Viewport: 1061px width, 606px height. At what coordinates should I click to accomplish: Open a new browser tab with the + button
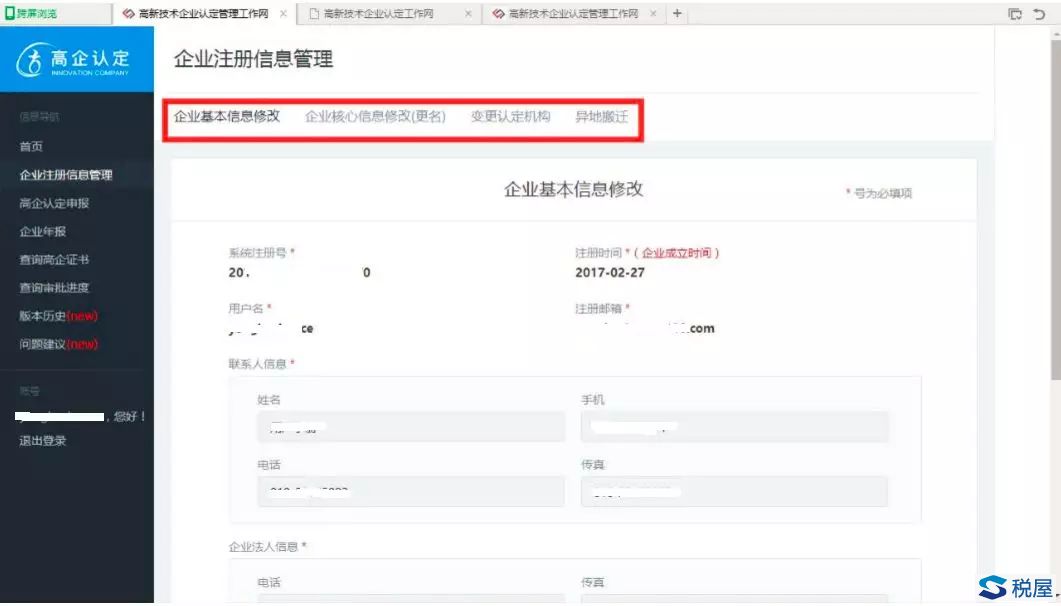[x=678, y=14]
